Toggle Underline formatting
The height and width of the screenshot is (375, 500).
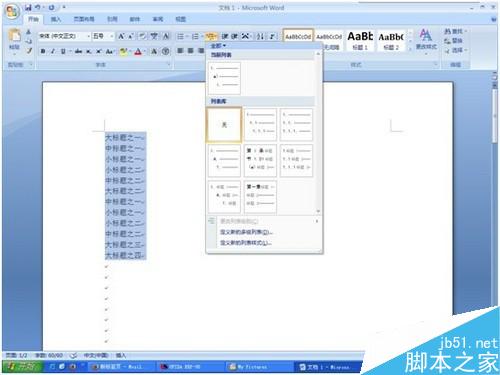click(x=63, y=51)
